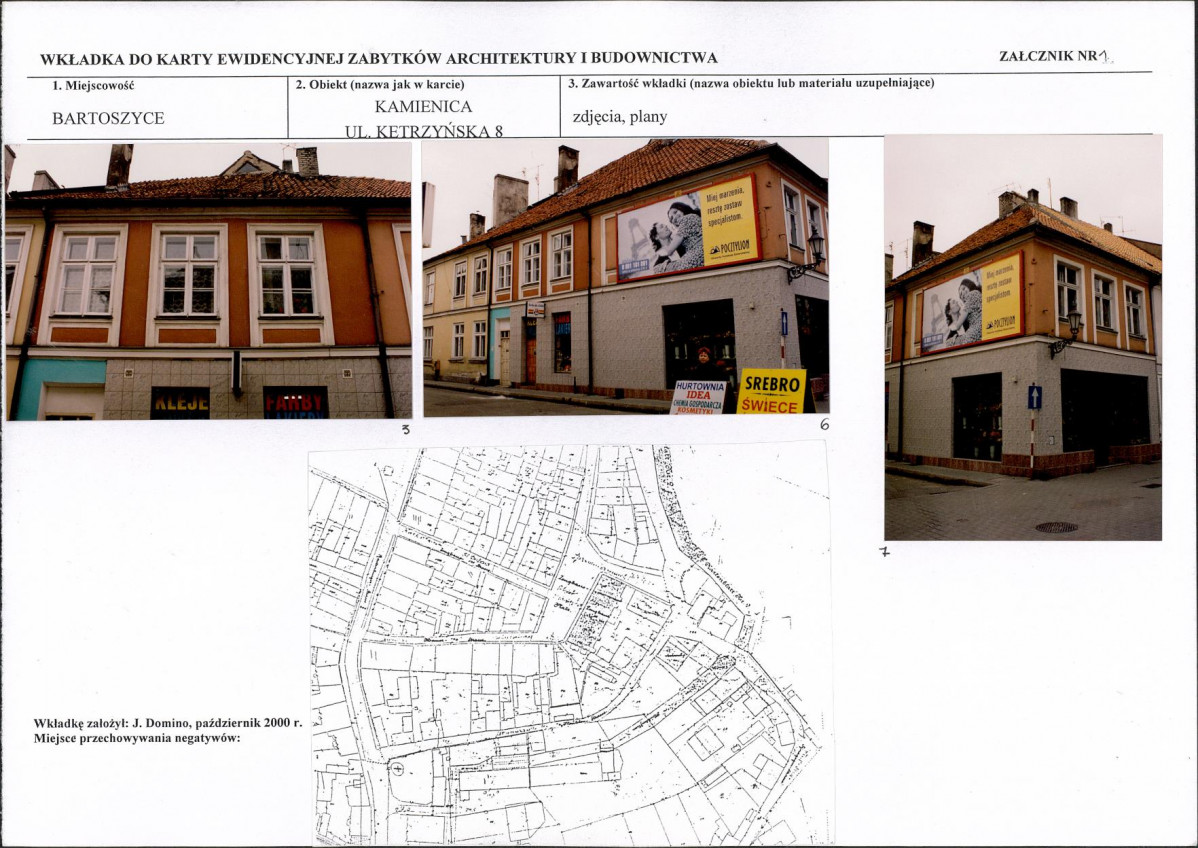Click the billboard in the middle photo
Image resolution: width=1198 pixels, height=848 pixels.
(688, 228)
